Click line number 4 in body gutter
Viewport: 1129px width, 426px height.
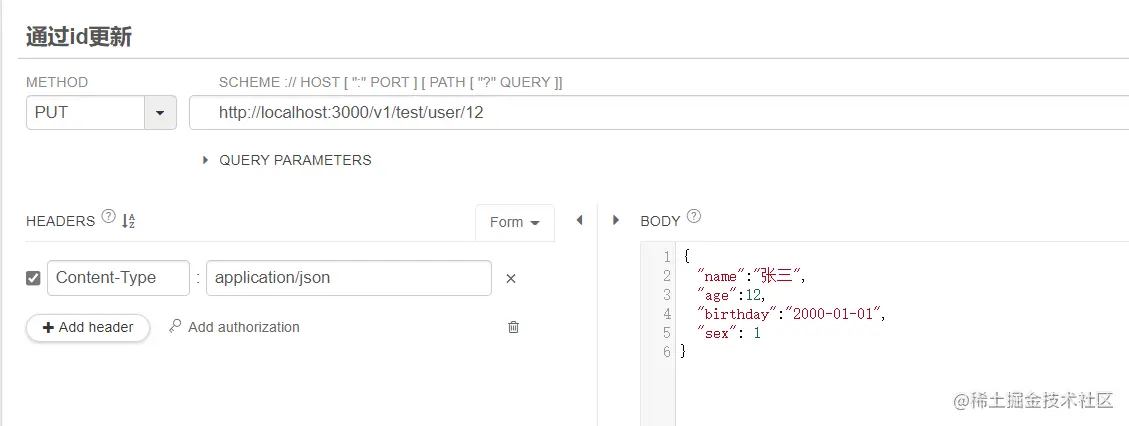coord(666,314)
